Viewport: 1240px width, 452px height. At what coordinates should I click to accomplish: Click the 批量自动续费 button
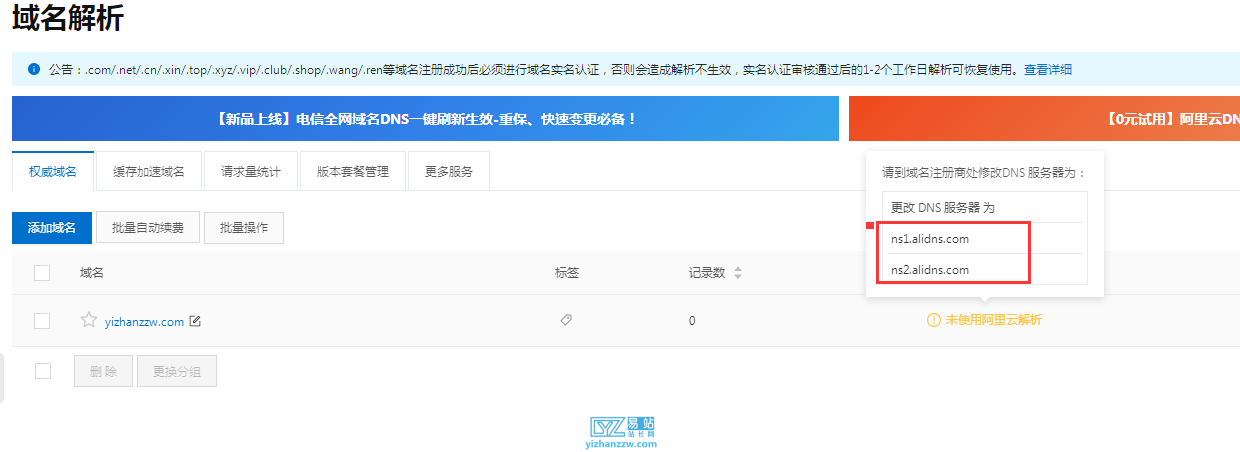148,228
